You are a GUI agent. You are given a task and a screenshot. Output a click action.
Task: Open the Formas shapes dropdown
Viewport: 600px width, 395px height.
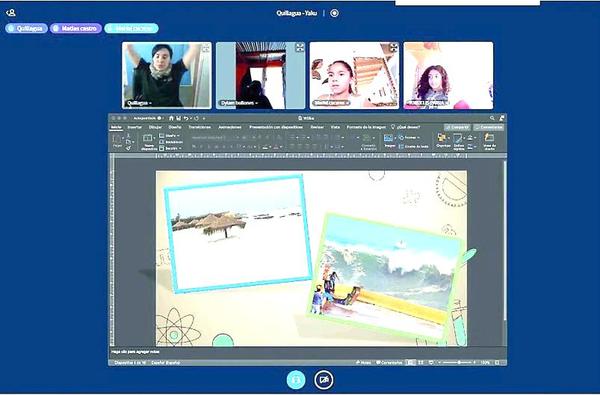pos(409,137)
